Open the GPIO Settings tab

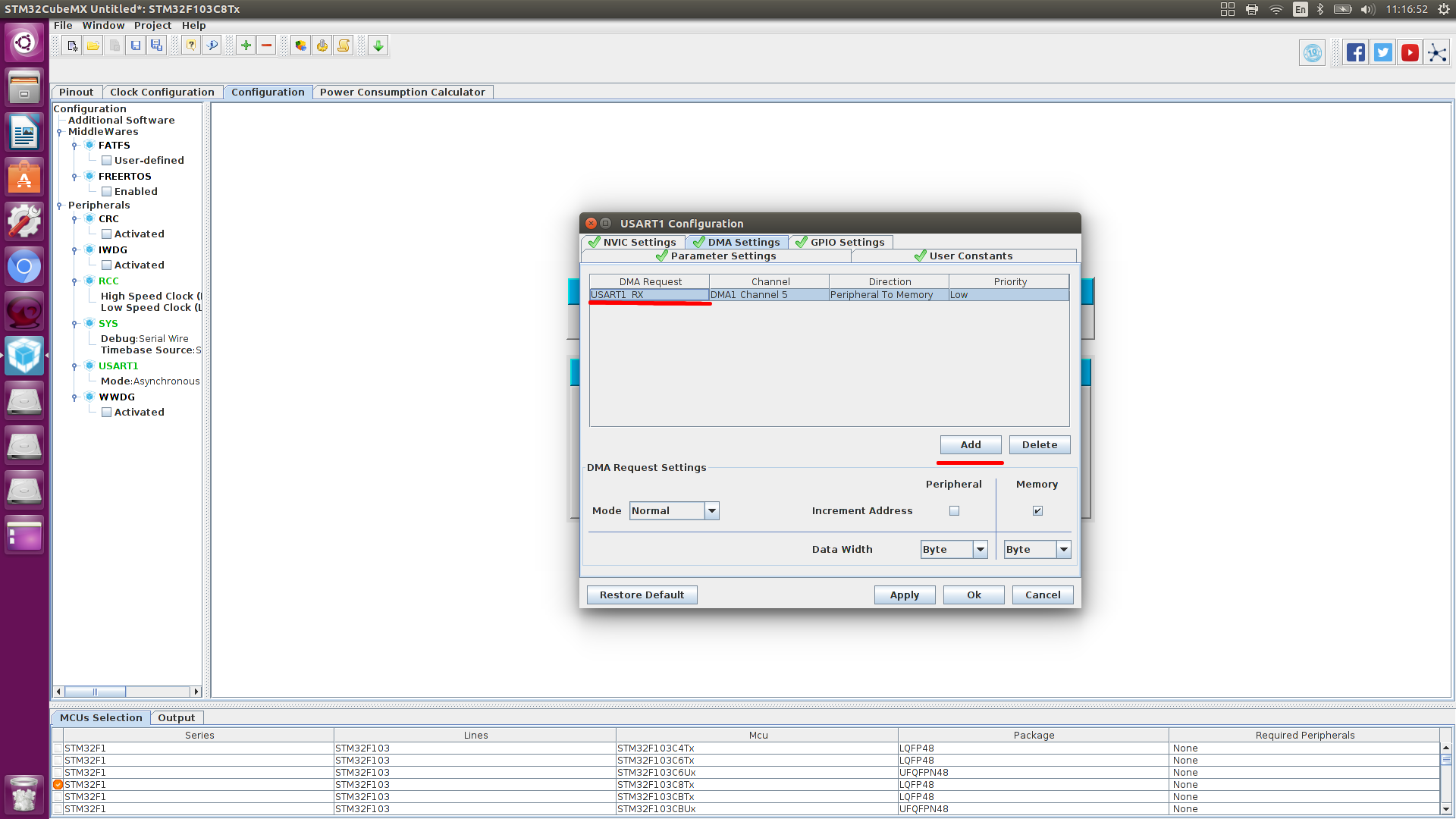841,242
